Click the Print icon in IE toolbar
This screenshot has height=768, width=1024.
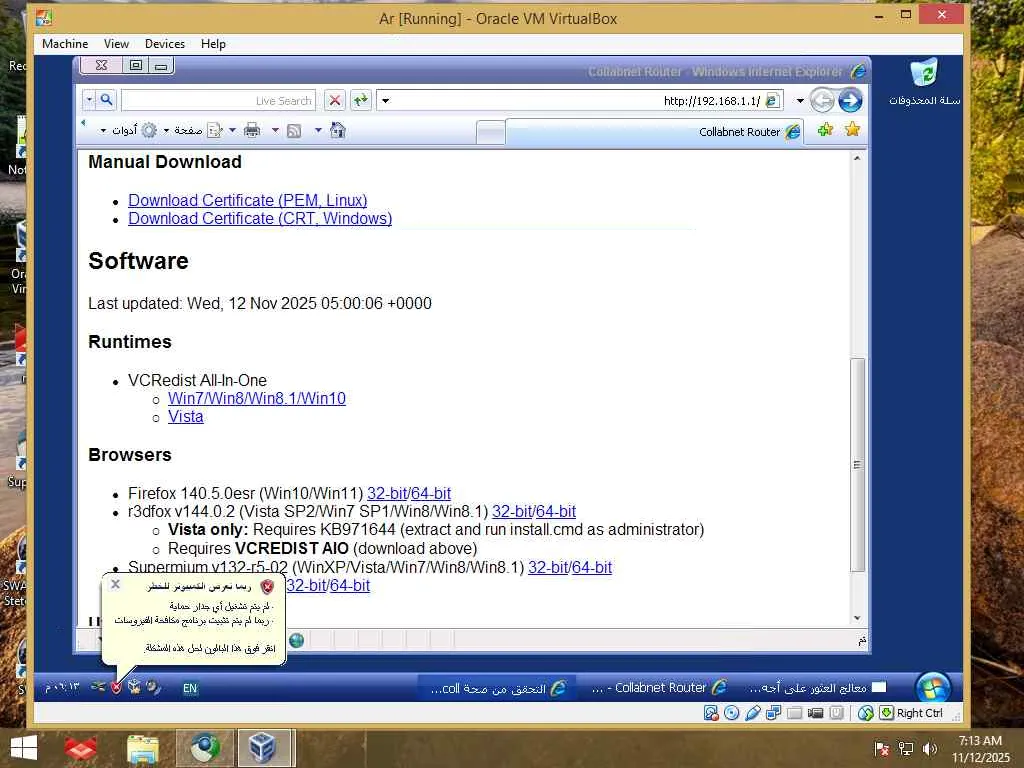(x=252, y=131)
